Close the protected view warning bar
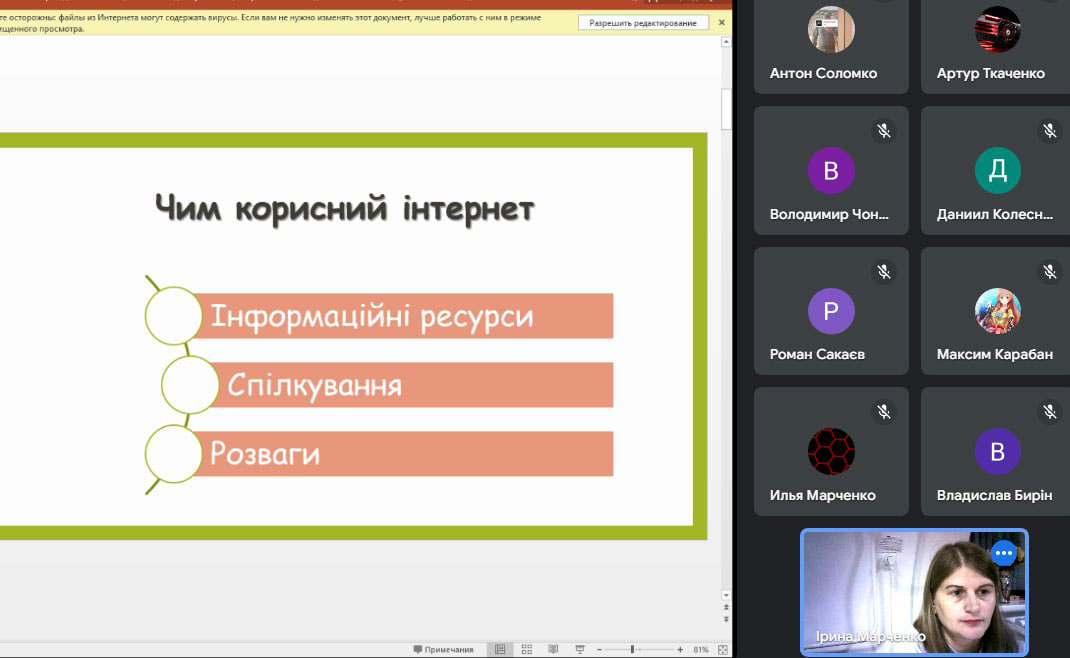This screenshot has width=1070, height=658. [721, 23]
